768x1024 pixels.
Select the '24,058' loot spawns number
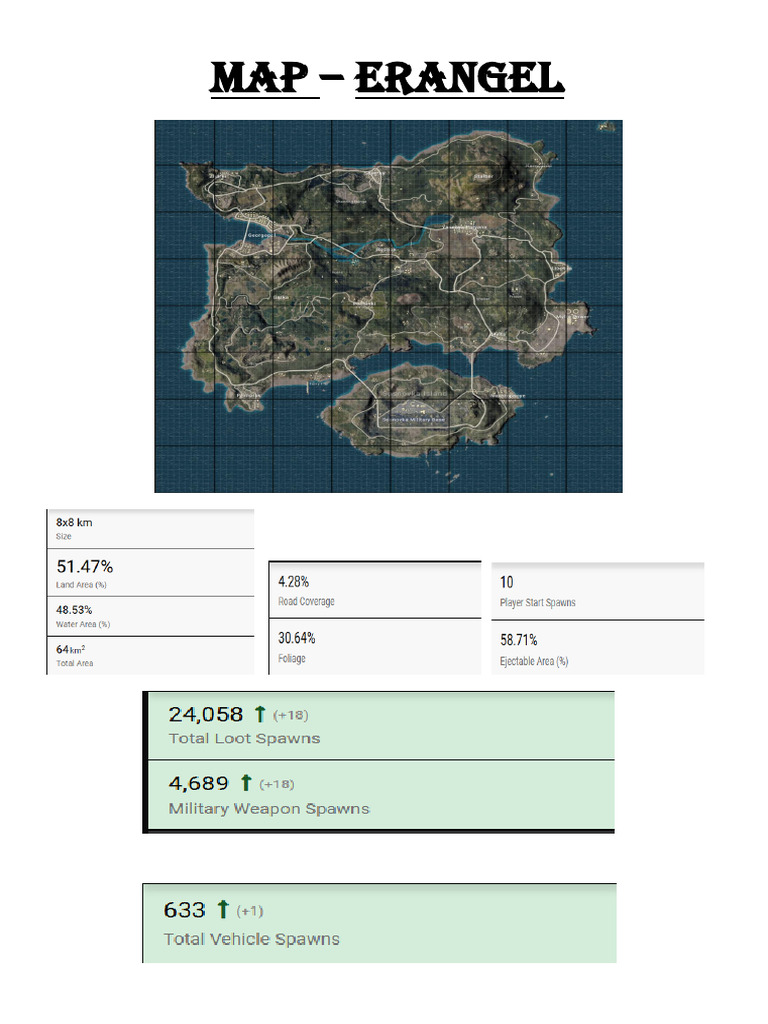[206, 714]
